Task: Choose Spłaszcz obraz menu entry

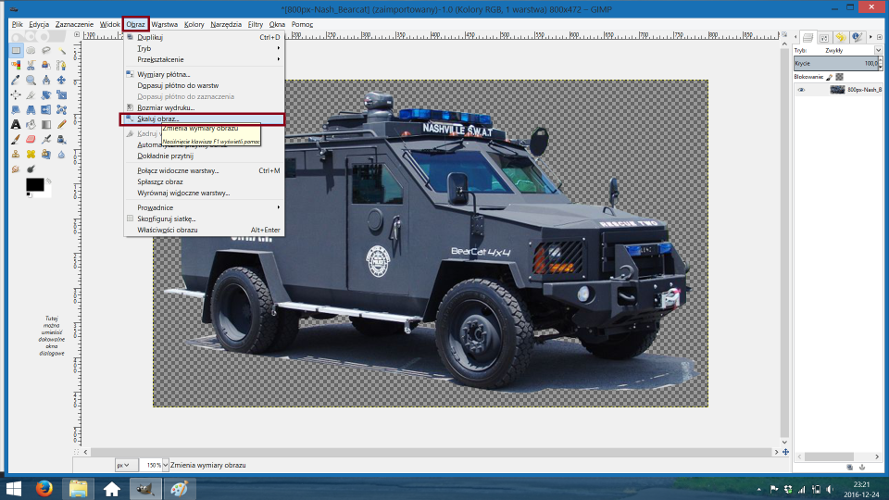Action: [204, 182]
